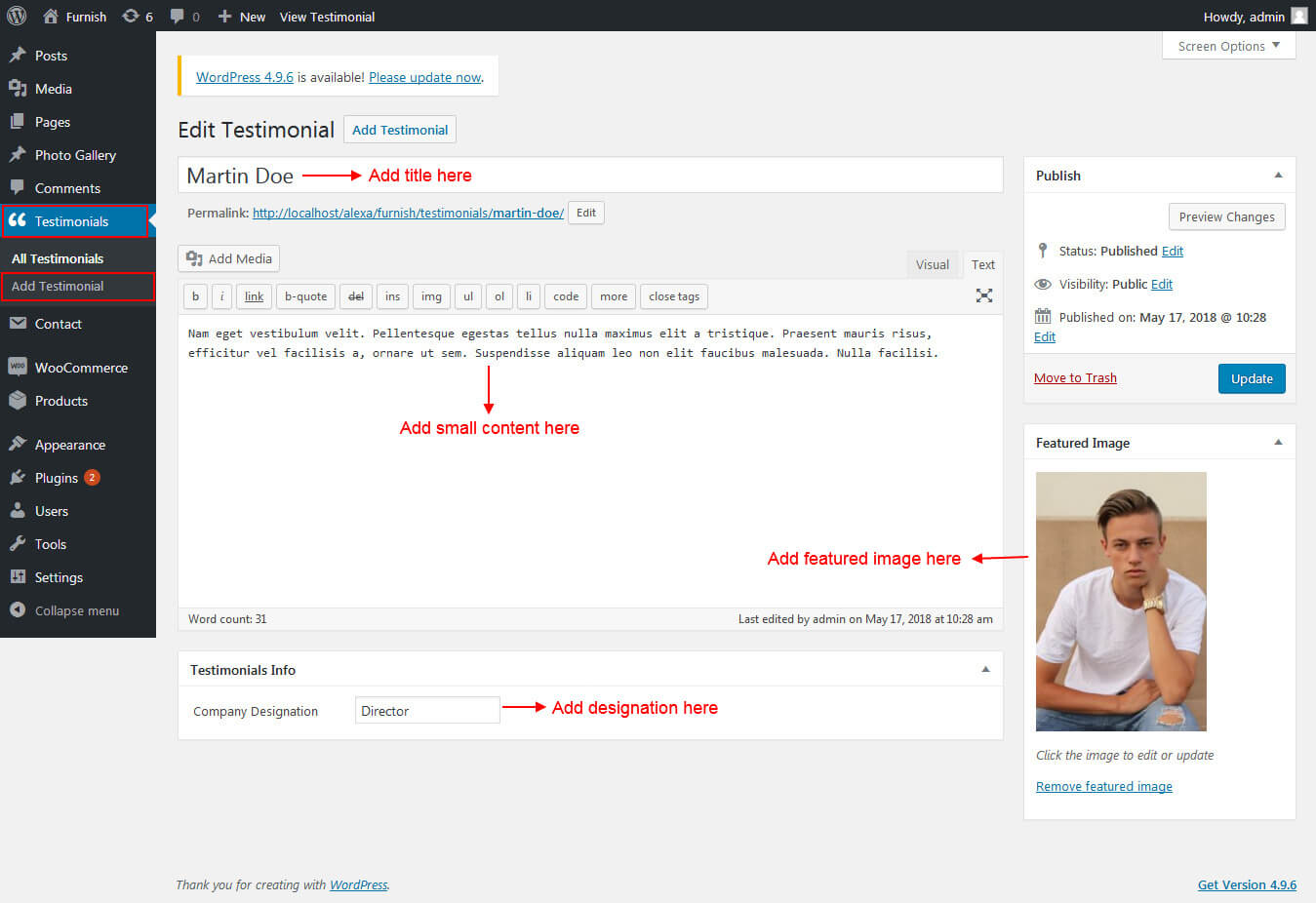This screenshot has height=903, width=1316.
Task: Click the Furnish site home icon
Action: [x=51, y=16]
